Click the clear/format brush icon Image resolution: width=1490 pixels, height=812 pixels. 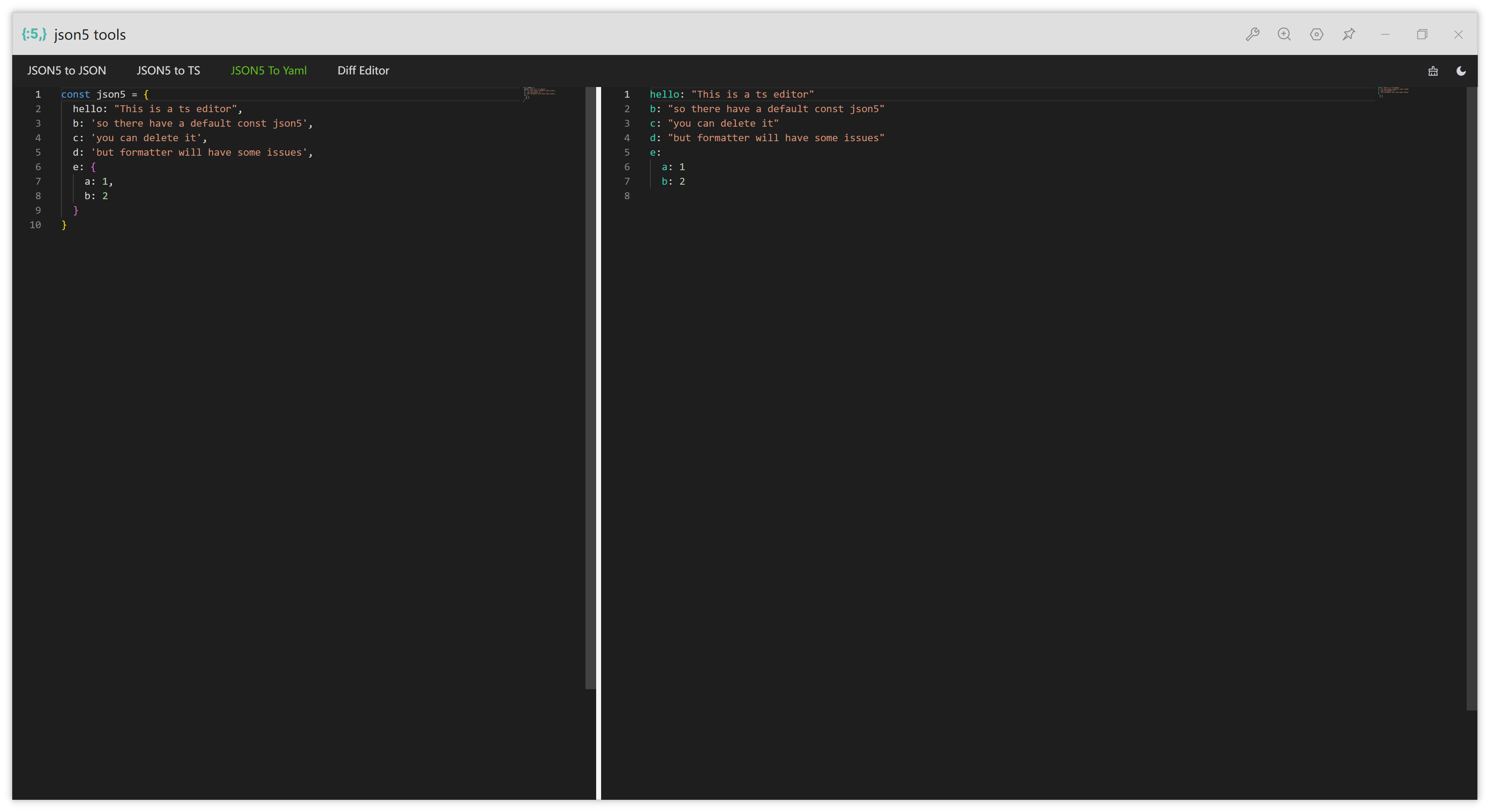click(1433, 71)
